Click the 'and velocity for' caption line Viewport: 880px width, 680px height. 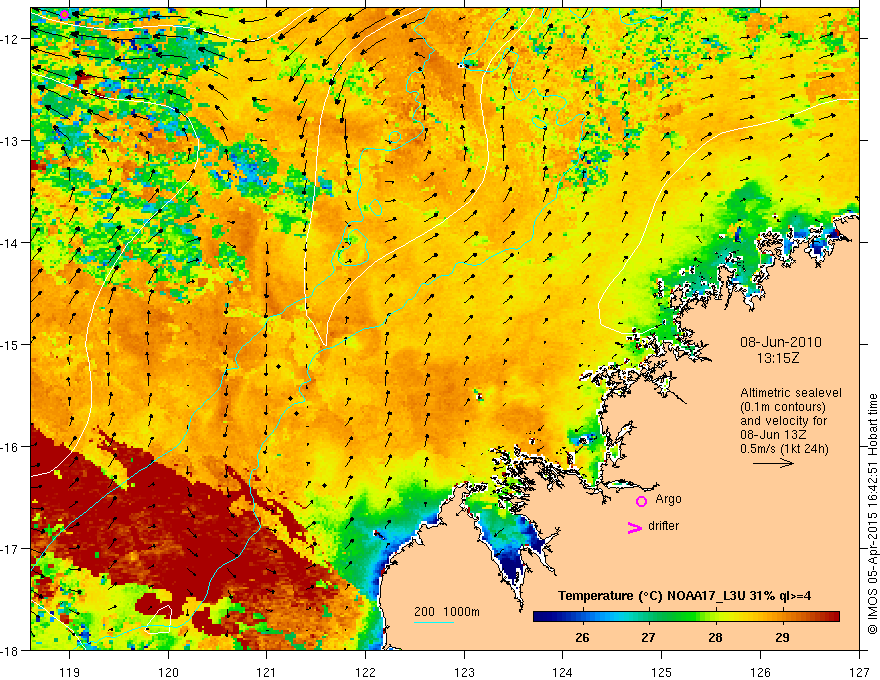pos(783,421)
